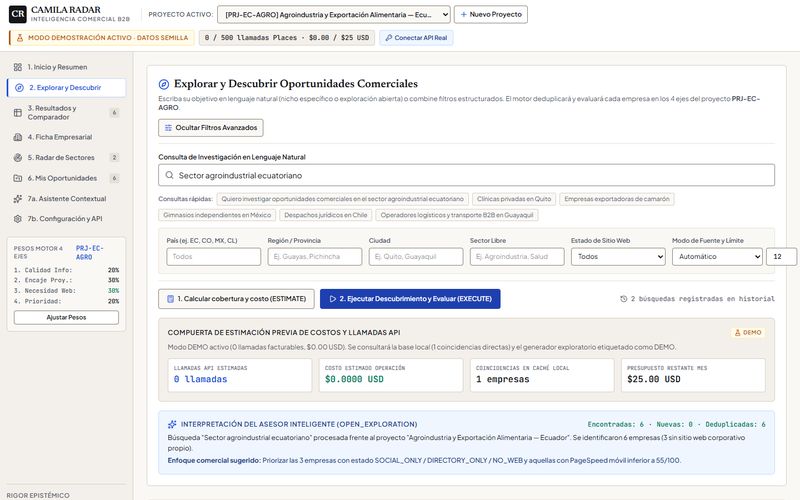Click the DEMO badge in estimation panel
The height and width of the screenshot is (500, 800).
click(x=747, y=333)
